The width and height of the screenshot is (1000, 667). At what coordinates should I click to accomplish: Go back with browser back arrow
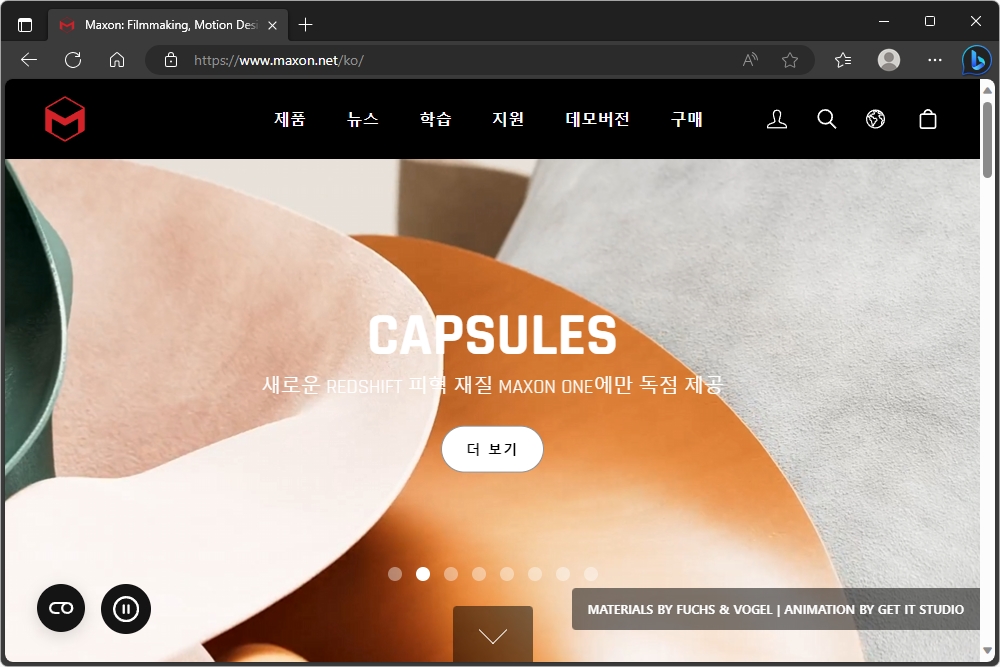tap(29, 60)
